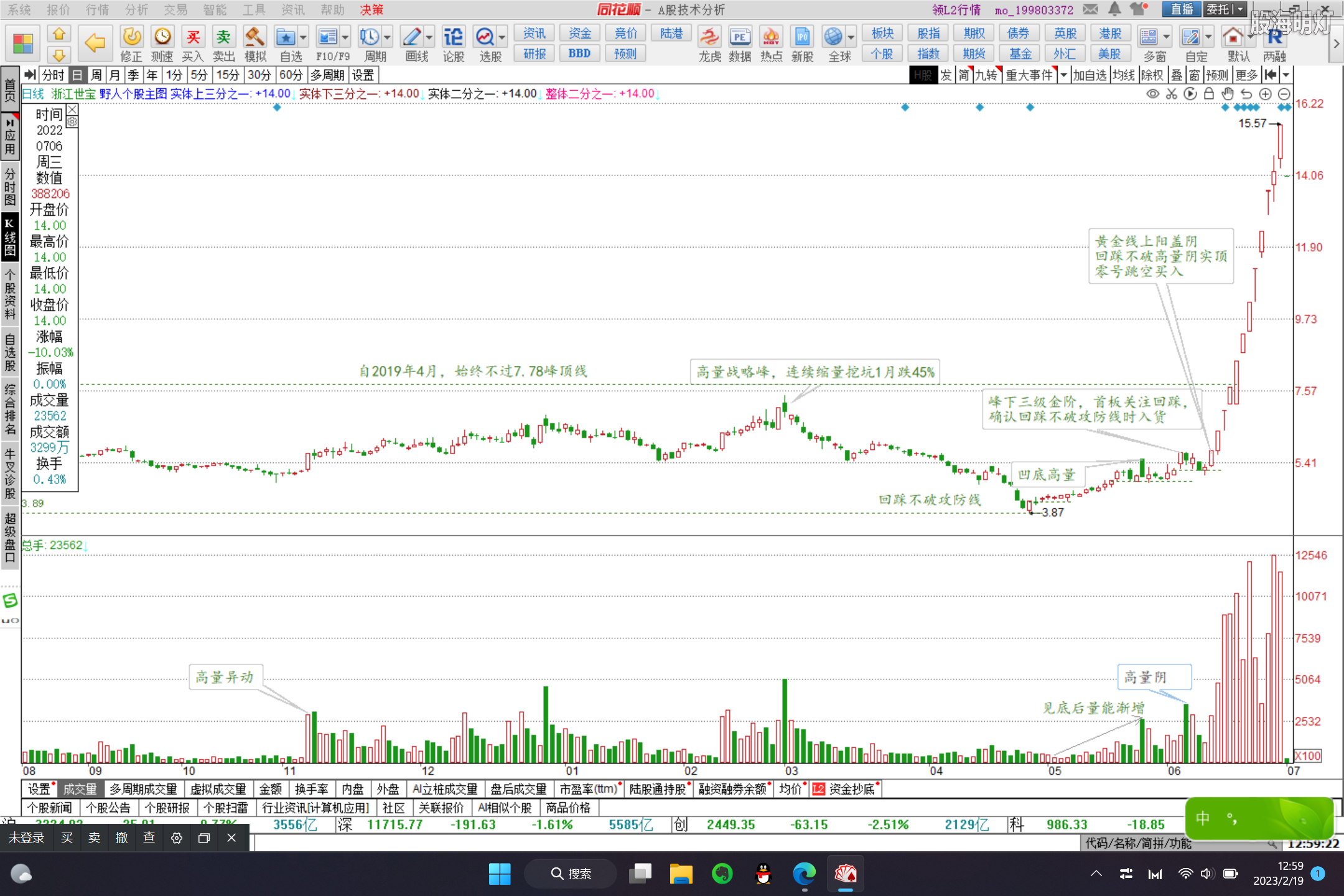
Task: Expand the 画线 dropdown arrow
Action: (429, 37)
